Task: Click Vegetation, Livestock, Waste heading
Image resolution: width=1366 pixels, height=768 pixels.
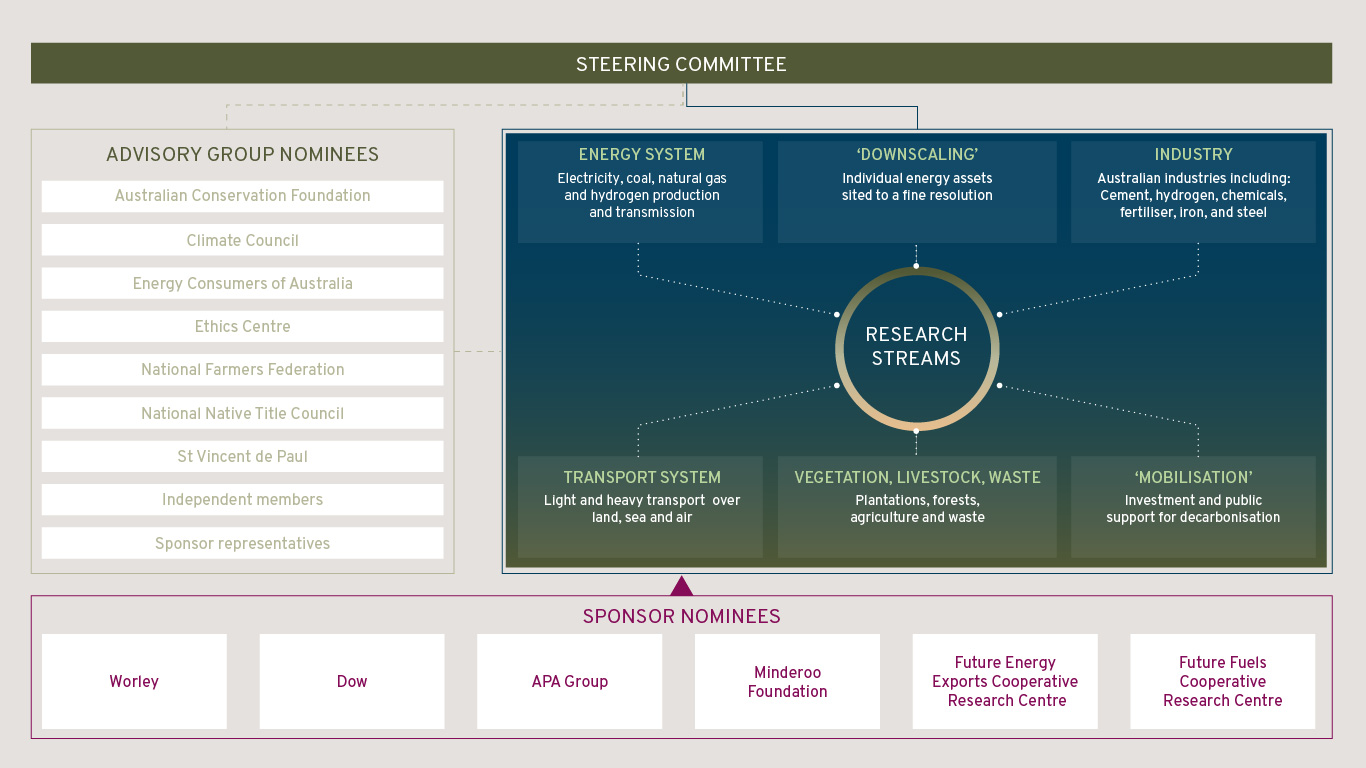Action: [917, 477]
